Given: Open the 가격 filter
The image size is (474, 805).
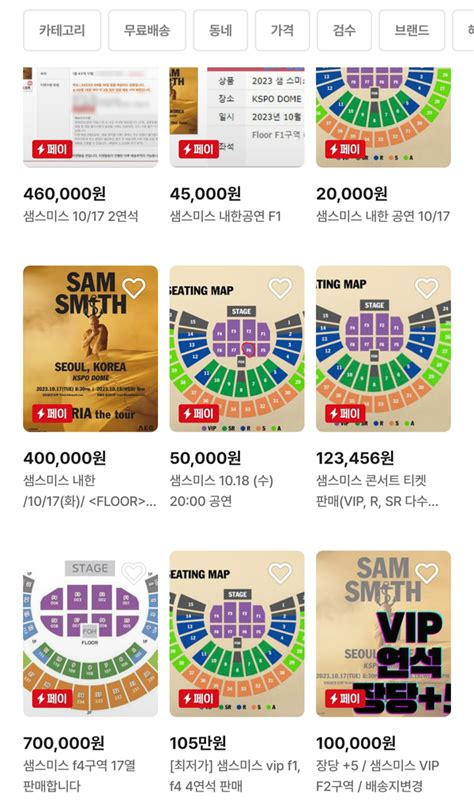Looking at the screenshot, I should pos(282,30).
